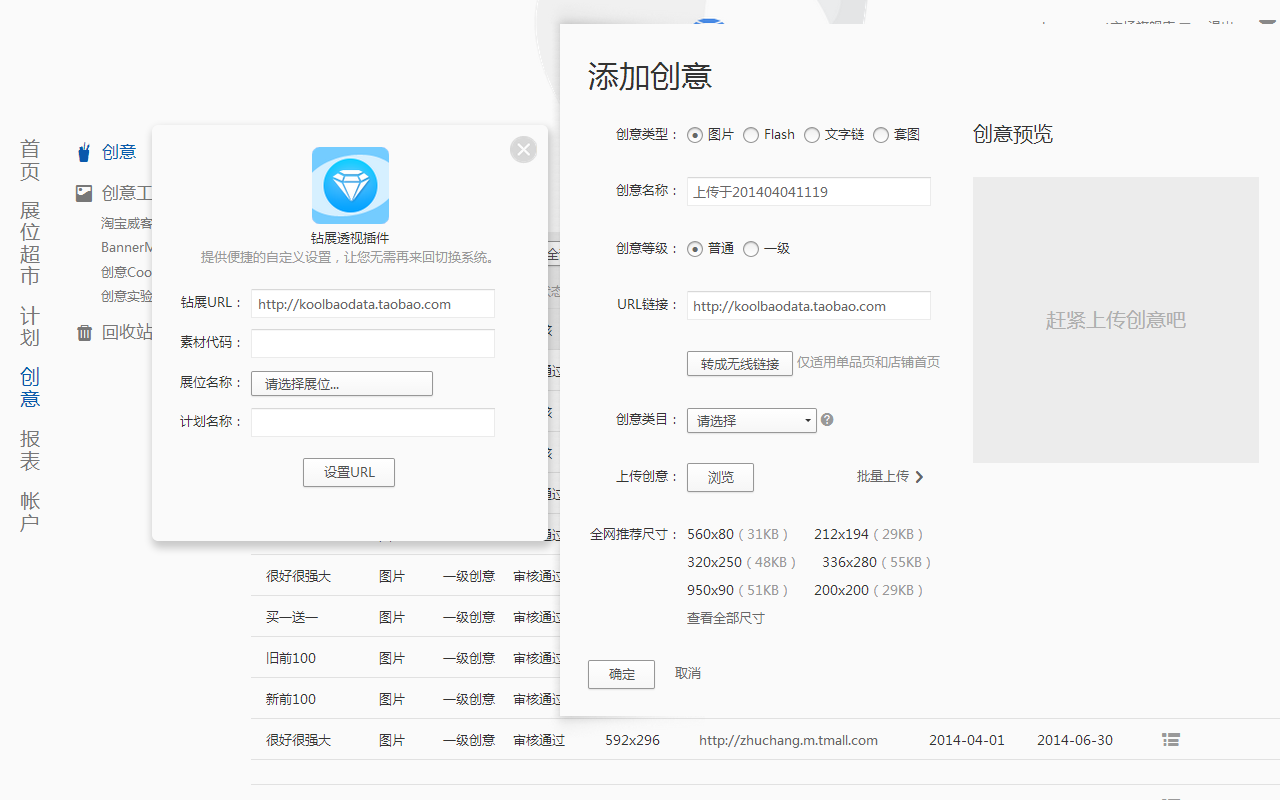Open the 请选择展位 selector
Image resolution: width=1280 pixels, height=800 pixels.
point(342,383)
